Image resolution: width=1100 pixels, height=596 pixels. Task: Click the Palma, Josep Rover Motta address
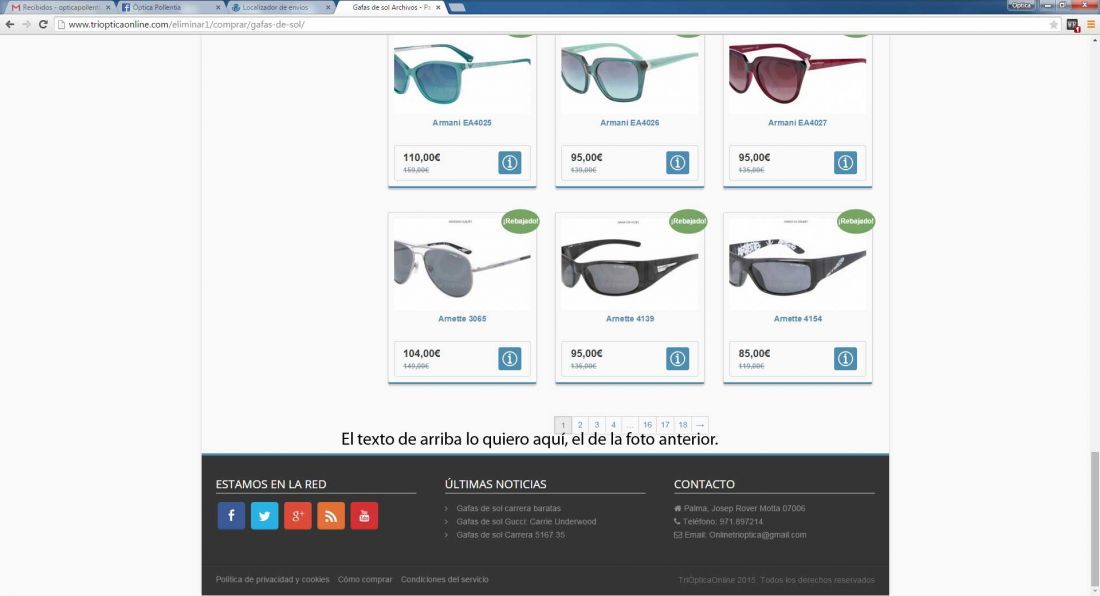739,508
